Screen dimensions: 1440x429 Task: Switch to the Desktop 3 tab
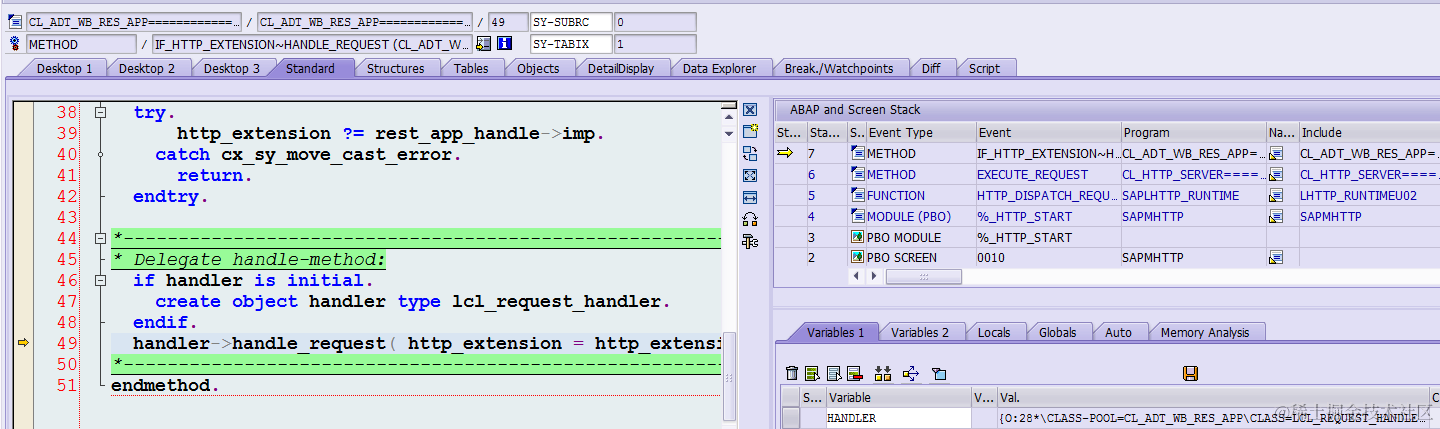click(x=232, y=68)
